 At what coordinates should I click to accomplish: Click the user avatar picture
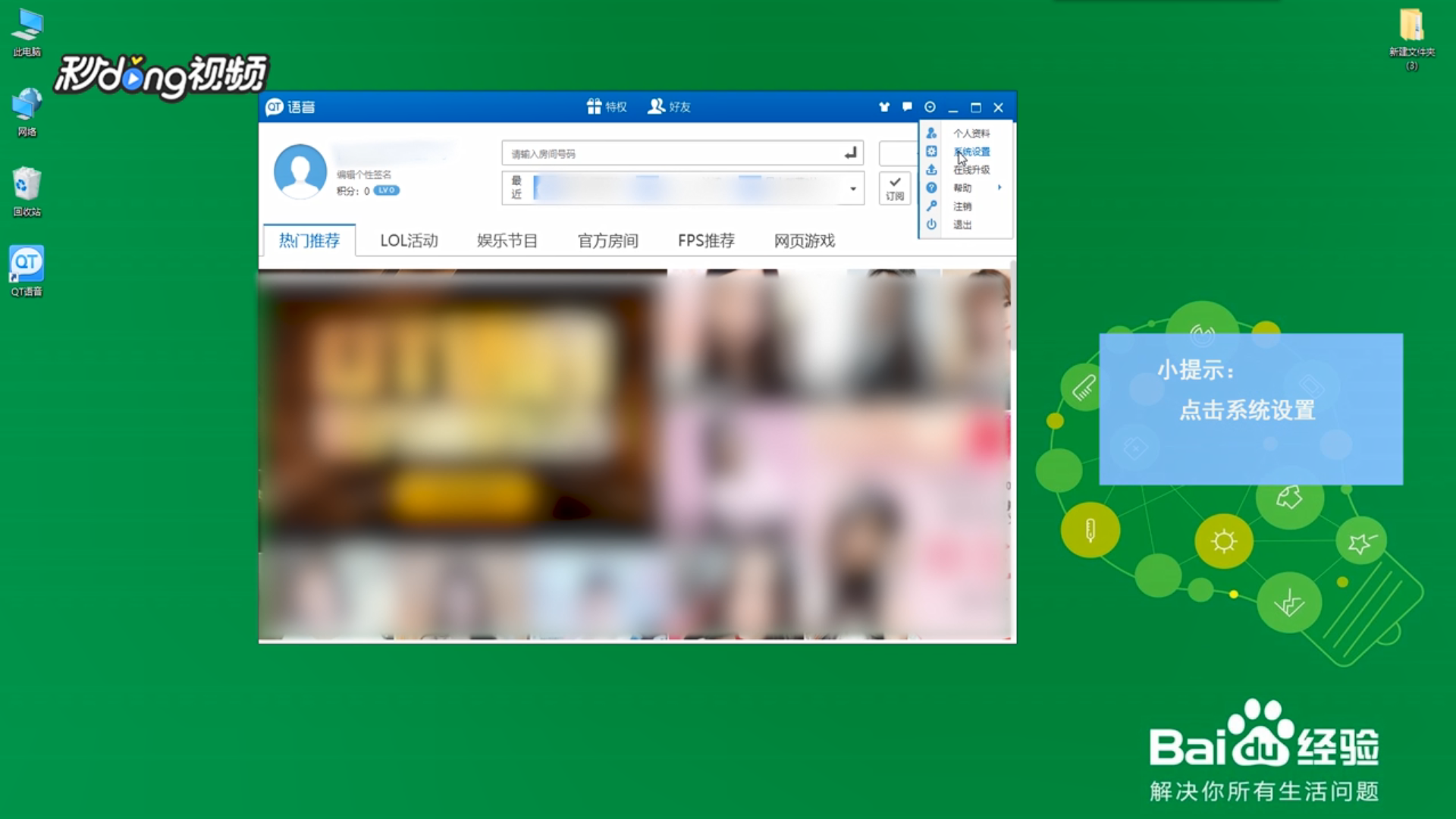coord(300,171)
